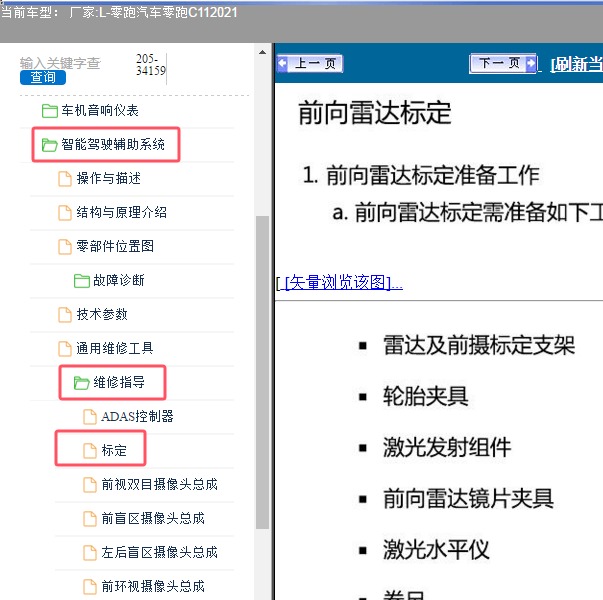The height and width of the screenshot is (600, 603).
Task: Open the 左后盲区摄像头总成 document
Action: pyautogui.click(x=160, y=552)
